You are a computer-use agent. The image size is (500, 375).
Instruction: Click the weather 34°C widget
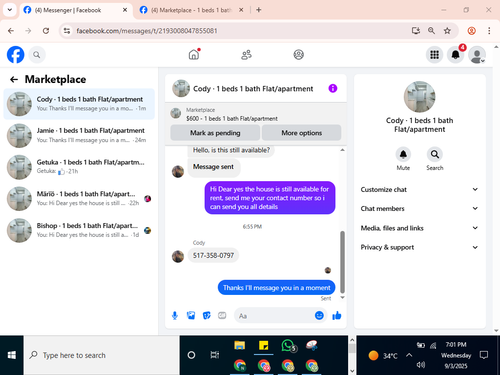pos(383,355)
